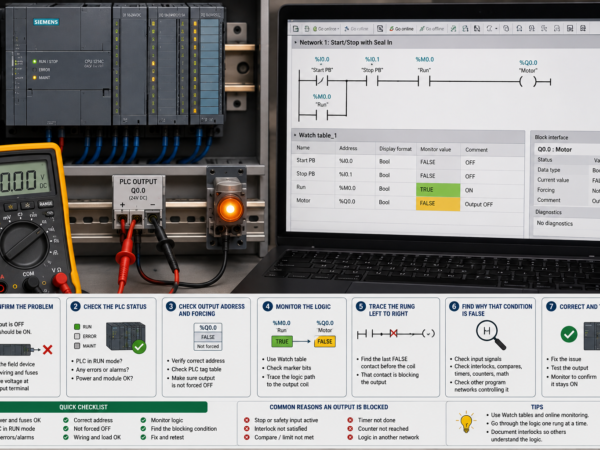600x450 pixels.
Task: Click the Comment column header in the watch table
Action: point(476,150)
